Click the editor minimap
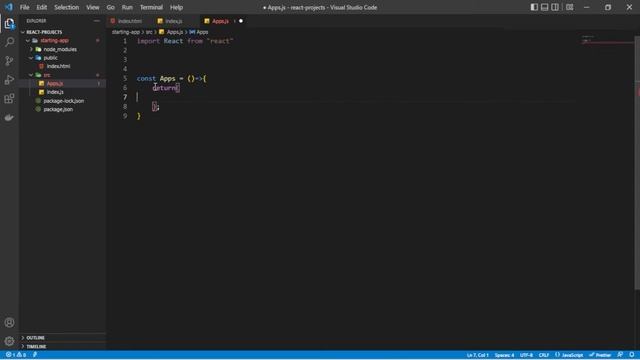The height and width of the screenshot is (360, 640). pyautogui.click(x=607, y=41)
